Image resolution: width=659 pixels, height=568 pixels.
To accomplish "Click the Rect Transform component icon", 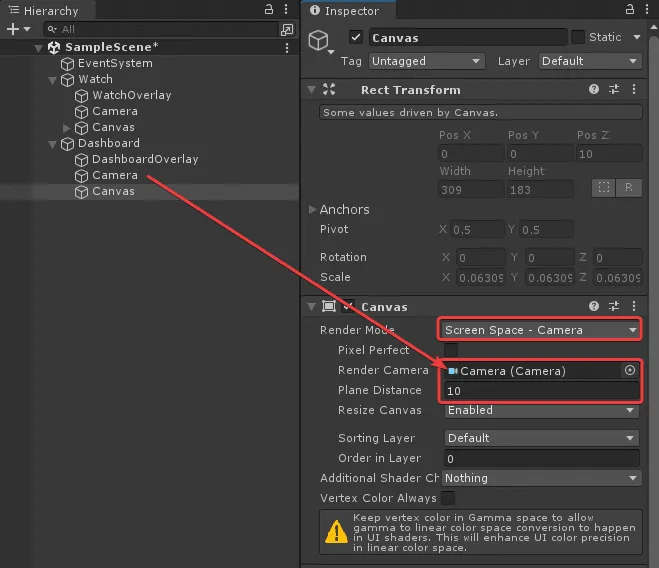I will 329,89.
